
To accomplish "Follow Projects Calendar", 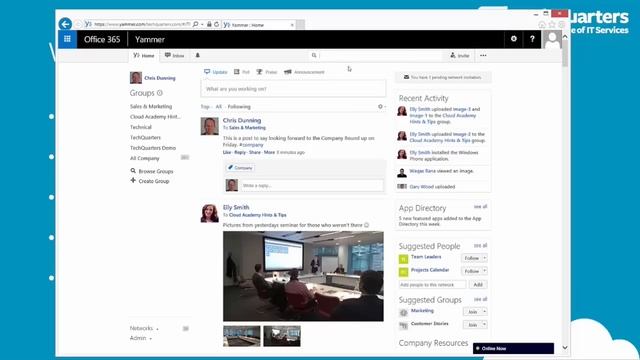I will [471, 271].
